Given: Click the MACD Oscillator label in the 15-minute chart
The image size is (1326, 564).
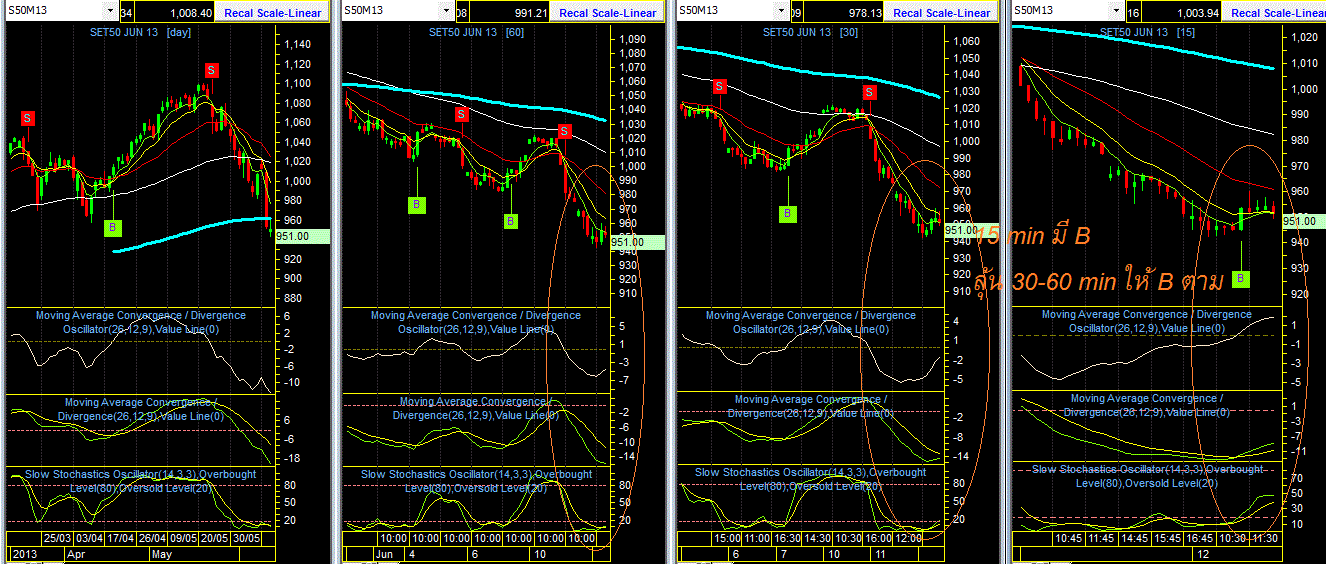Looking at the screenshot, I should coord(1146,321).
